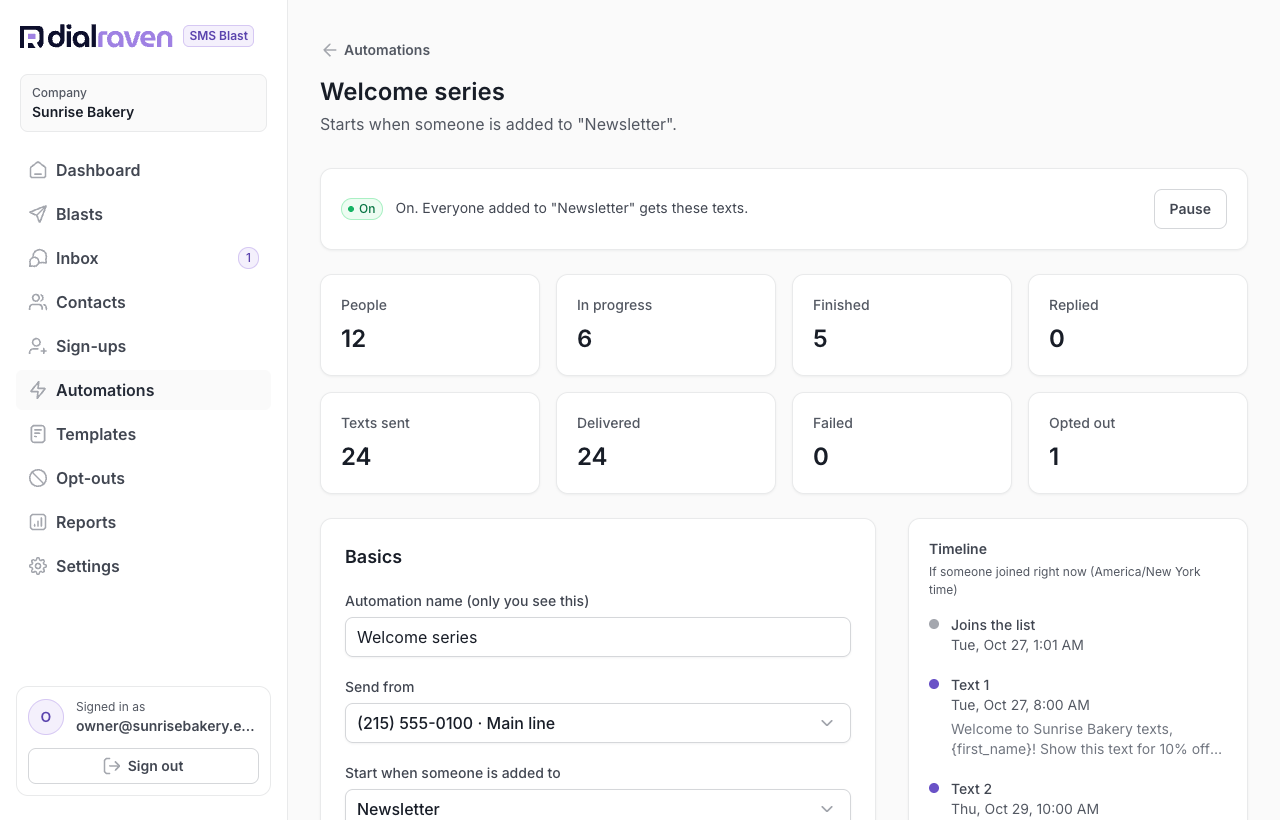
Task: Click the SMS Blast badge
Action: point(218,36)
